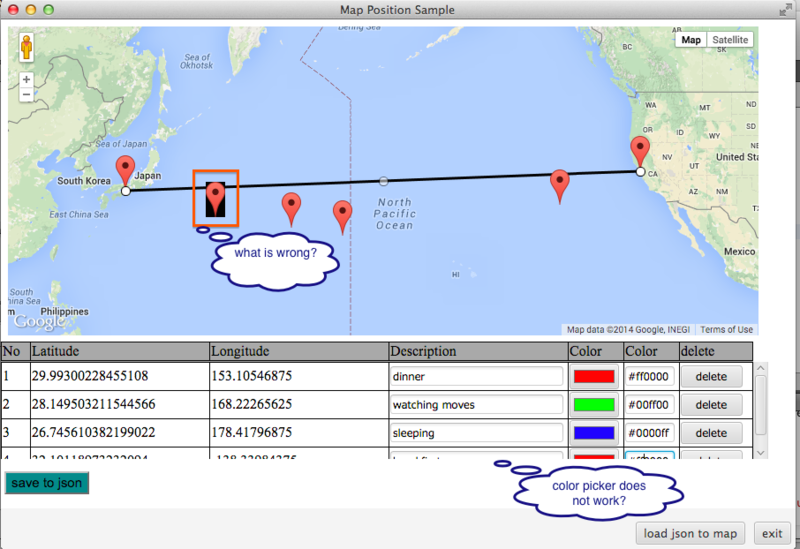
Task: Click the table scrollbar down arrow
Action: (761, 453)
